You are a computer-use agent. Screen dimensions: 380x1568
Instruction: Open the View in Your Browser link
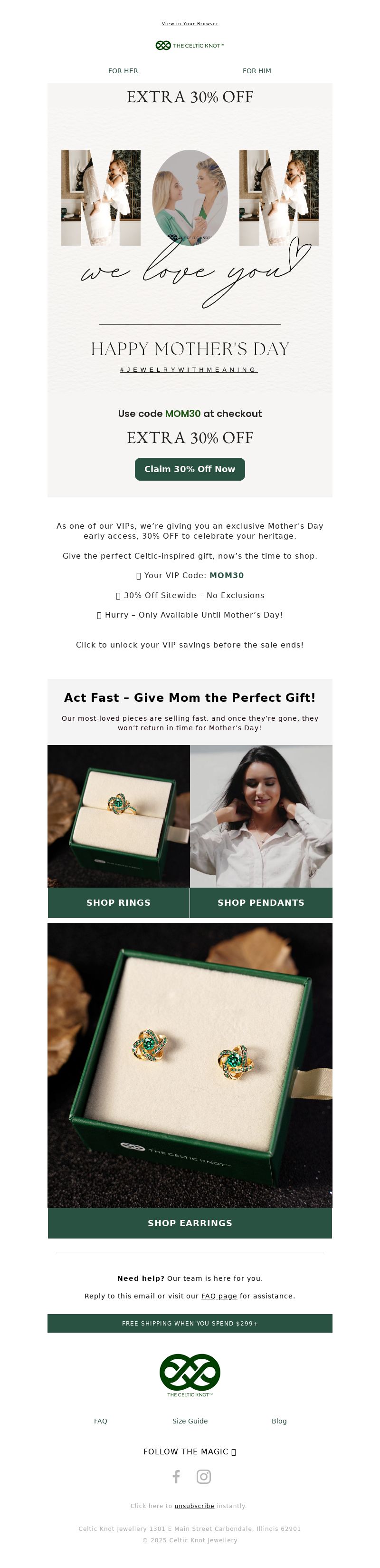coord(190,24)
